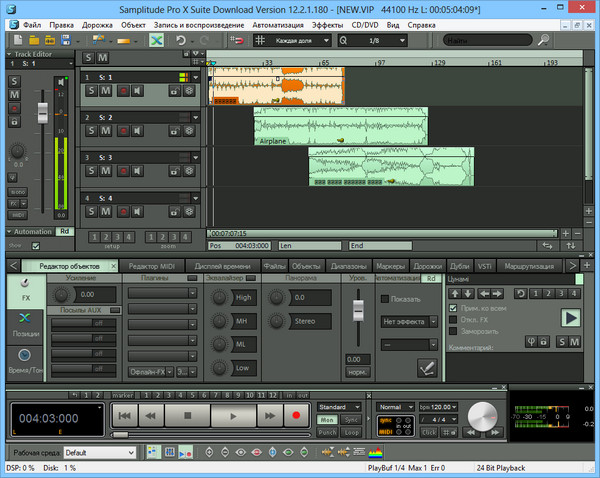Adjust the Track Editor volume fader
This screenshot has width=600, height=478.
coord(43,113)
